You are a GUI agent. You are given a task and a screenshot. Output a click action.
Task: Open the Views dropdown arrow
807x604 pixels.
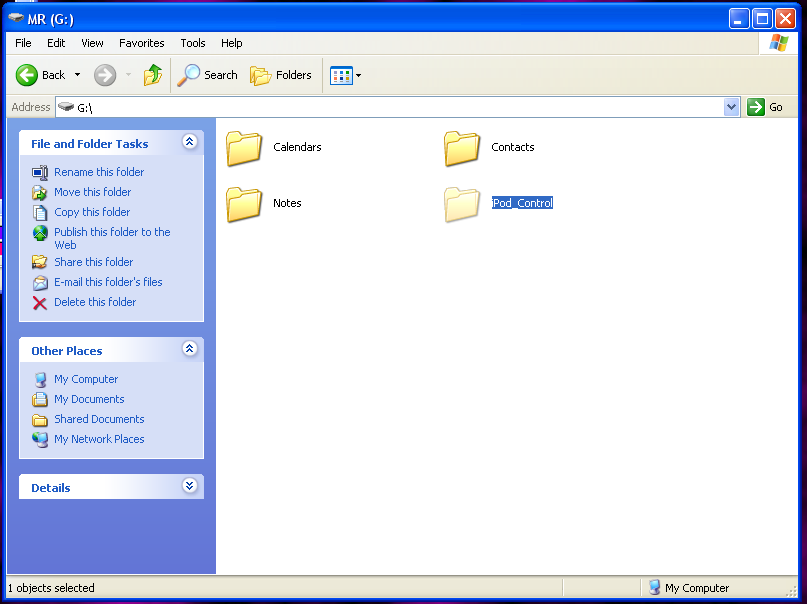tap(358, 76)
